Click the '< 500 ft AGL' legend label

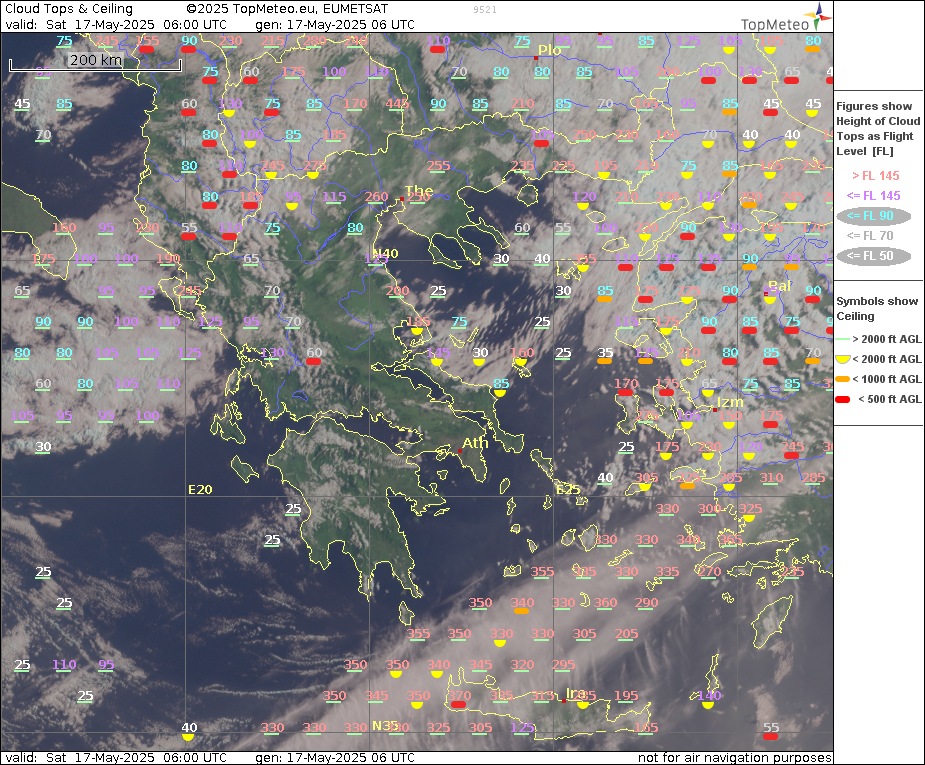coord(890,399)
